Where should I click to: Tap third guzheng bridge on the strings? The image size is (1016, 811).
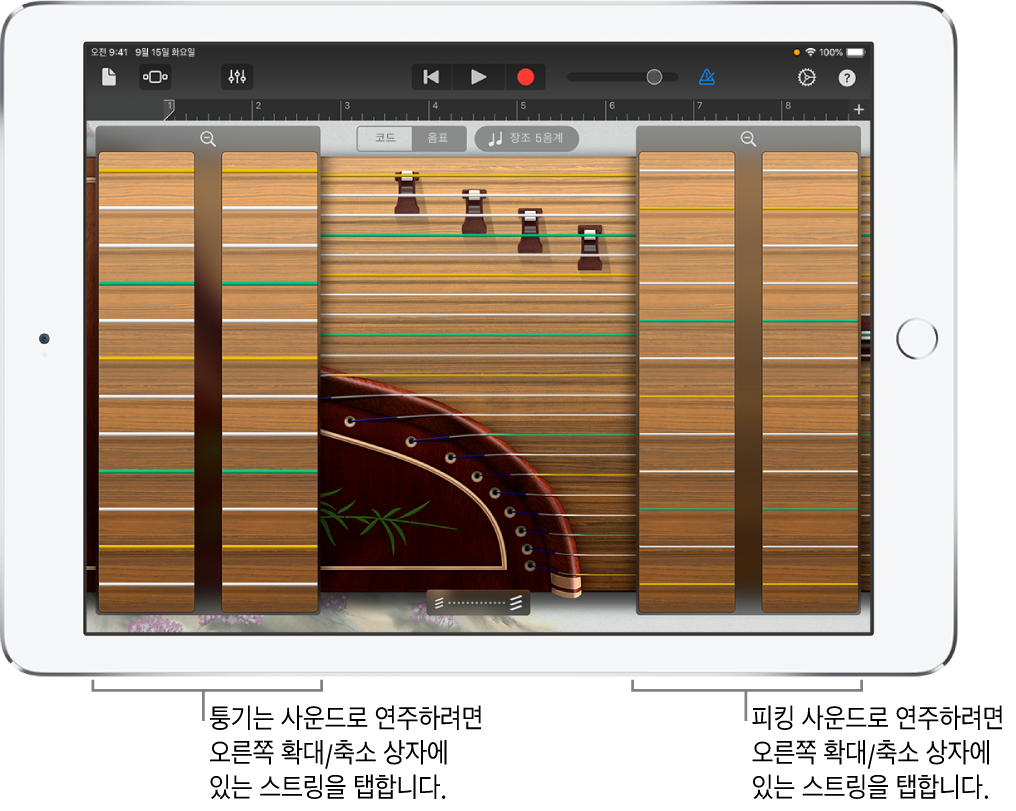[530, 230]
